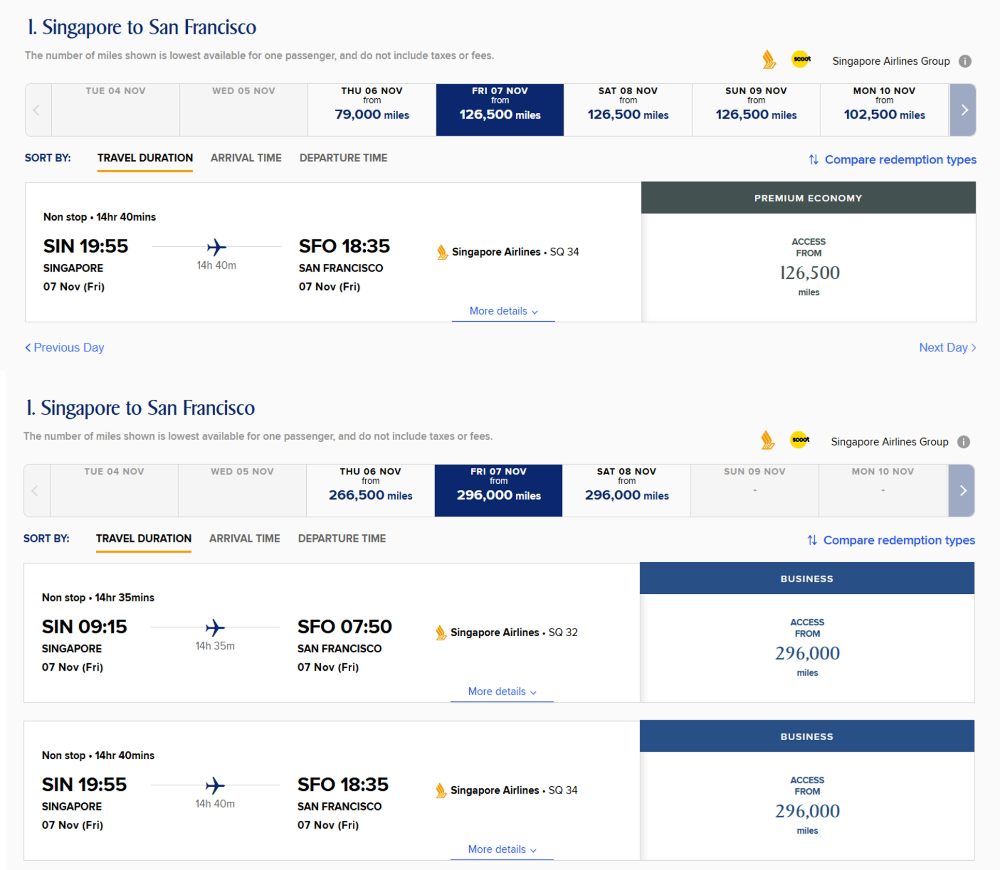Image resolution: width=1000 pixels, height=870 pixels.
Task: Go to Next Day link
Action: click(x=947, y=348)
